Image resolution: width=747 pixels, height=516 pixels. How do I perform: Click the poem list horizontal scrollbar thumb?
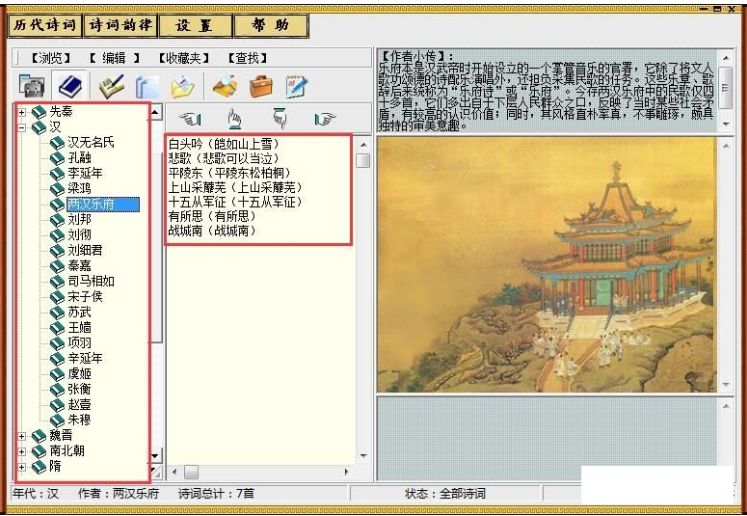click(192, 472)
